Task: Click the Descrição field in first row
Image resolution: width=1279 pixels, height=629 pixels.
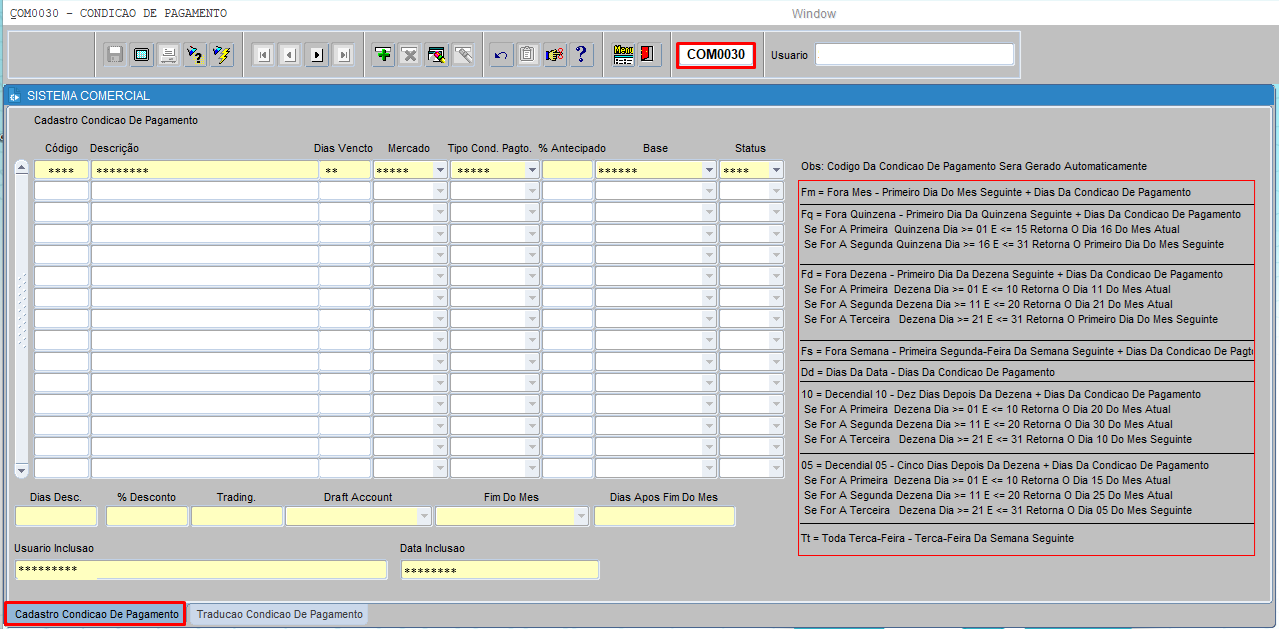Action: pyautogui.click(x=203, y=171)
